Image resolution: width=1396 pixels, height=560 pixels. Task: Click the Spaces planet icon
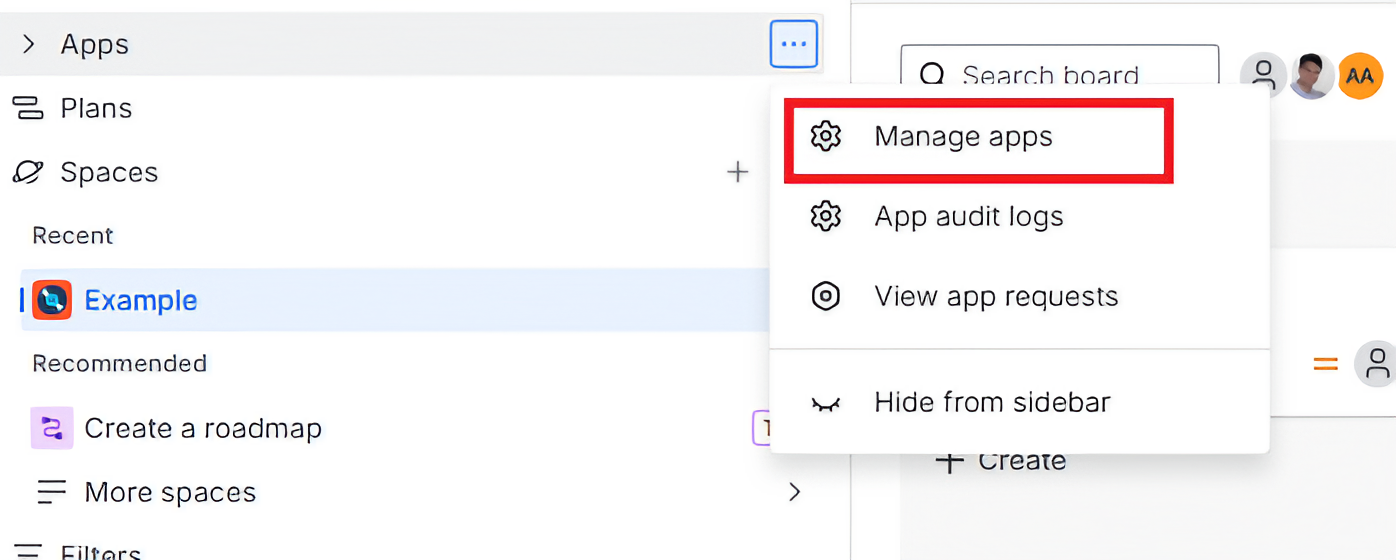(28, 172)
